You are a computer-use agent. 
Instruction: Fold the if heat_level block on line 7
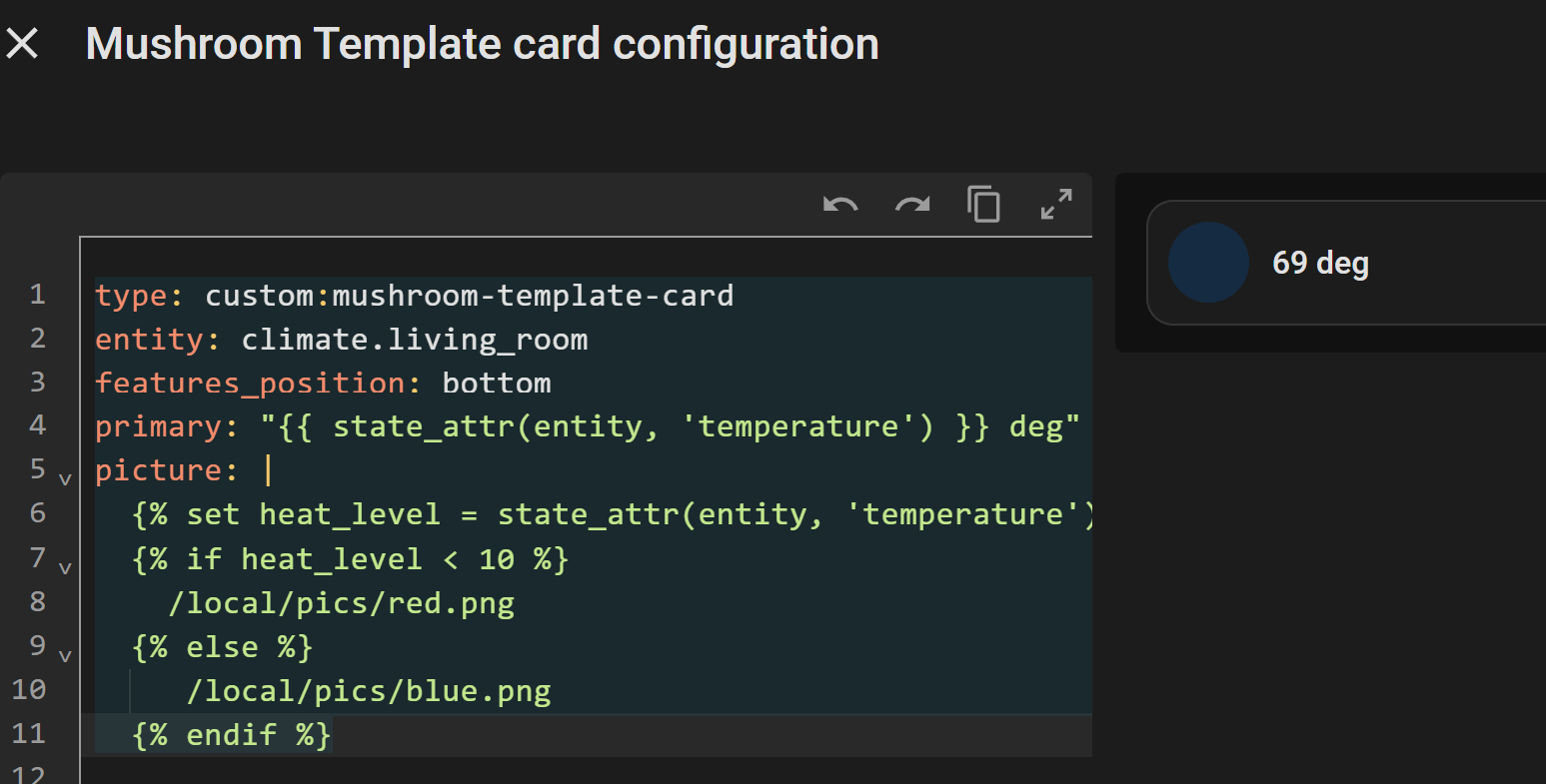tap(65, 568)
